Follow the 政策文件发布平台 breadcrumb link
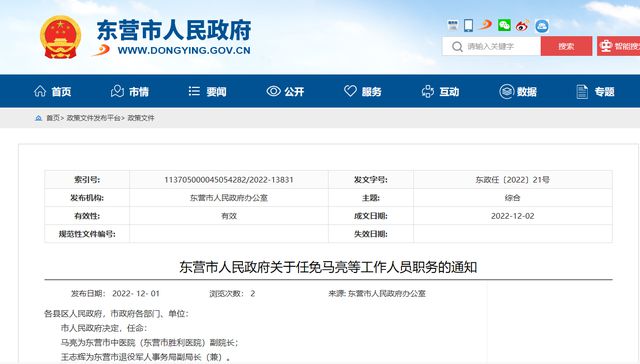This screenshot has height=364, width=640. click(93, 118)
